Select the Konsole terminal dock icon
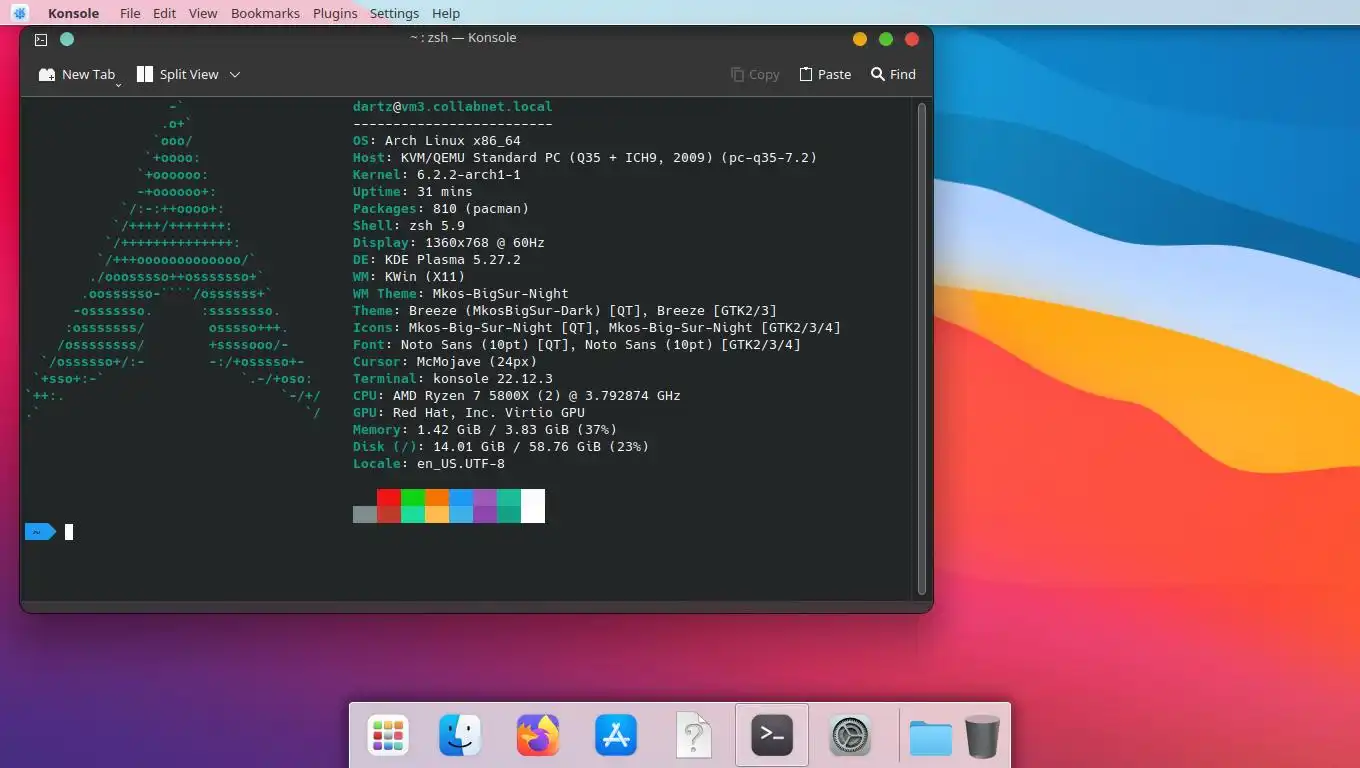Viewport: 1360px width, 768px height. point(772,735)
